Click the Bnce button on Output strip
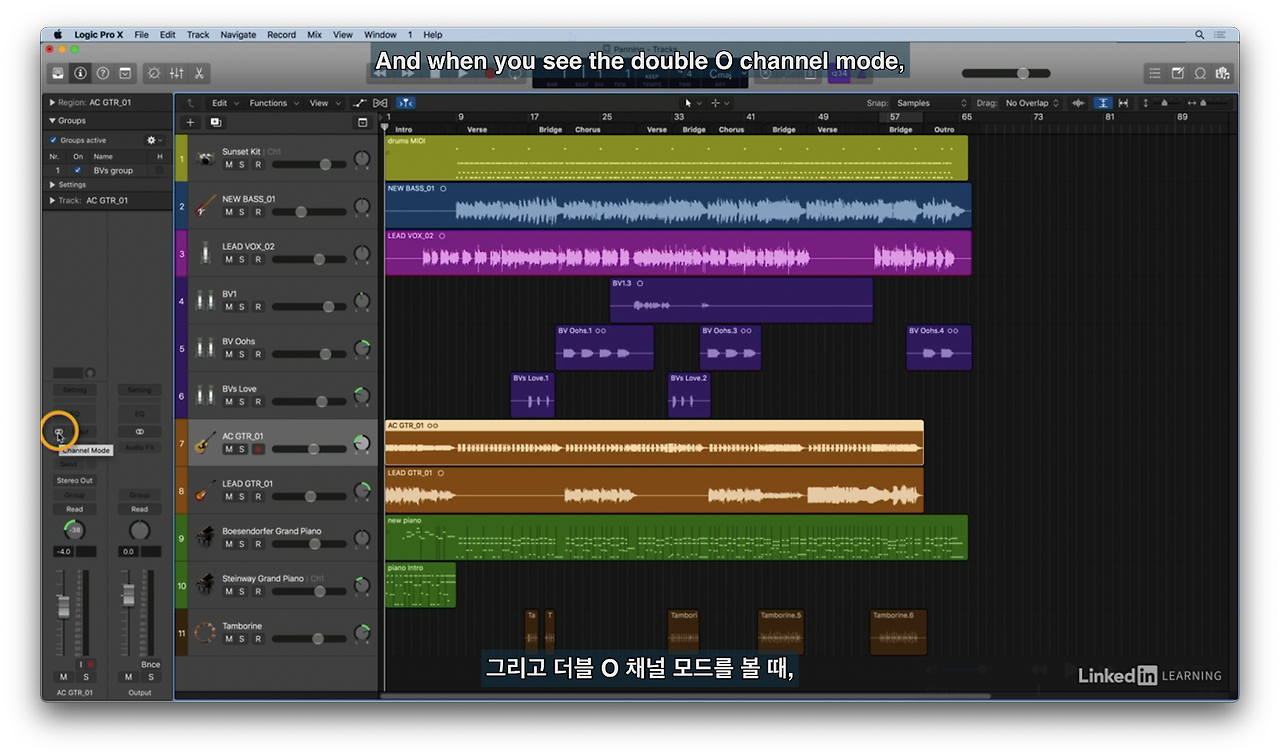Screen dimensions: 1280x756 coord(150,664)
